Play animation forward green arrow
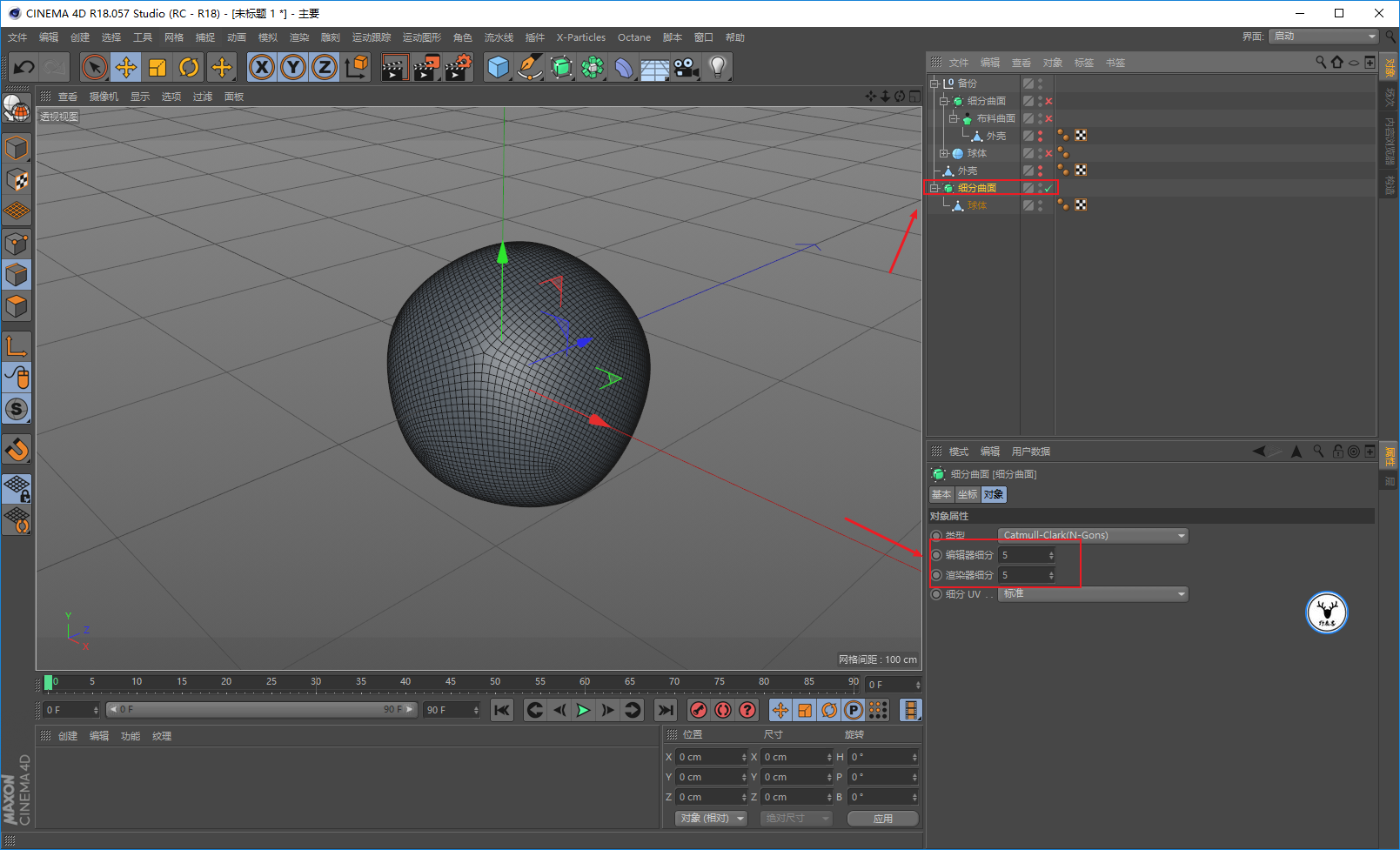This screenshot has height=850, width=1400. pos(584,710)
